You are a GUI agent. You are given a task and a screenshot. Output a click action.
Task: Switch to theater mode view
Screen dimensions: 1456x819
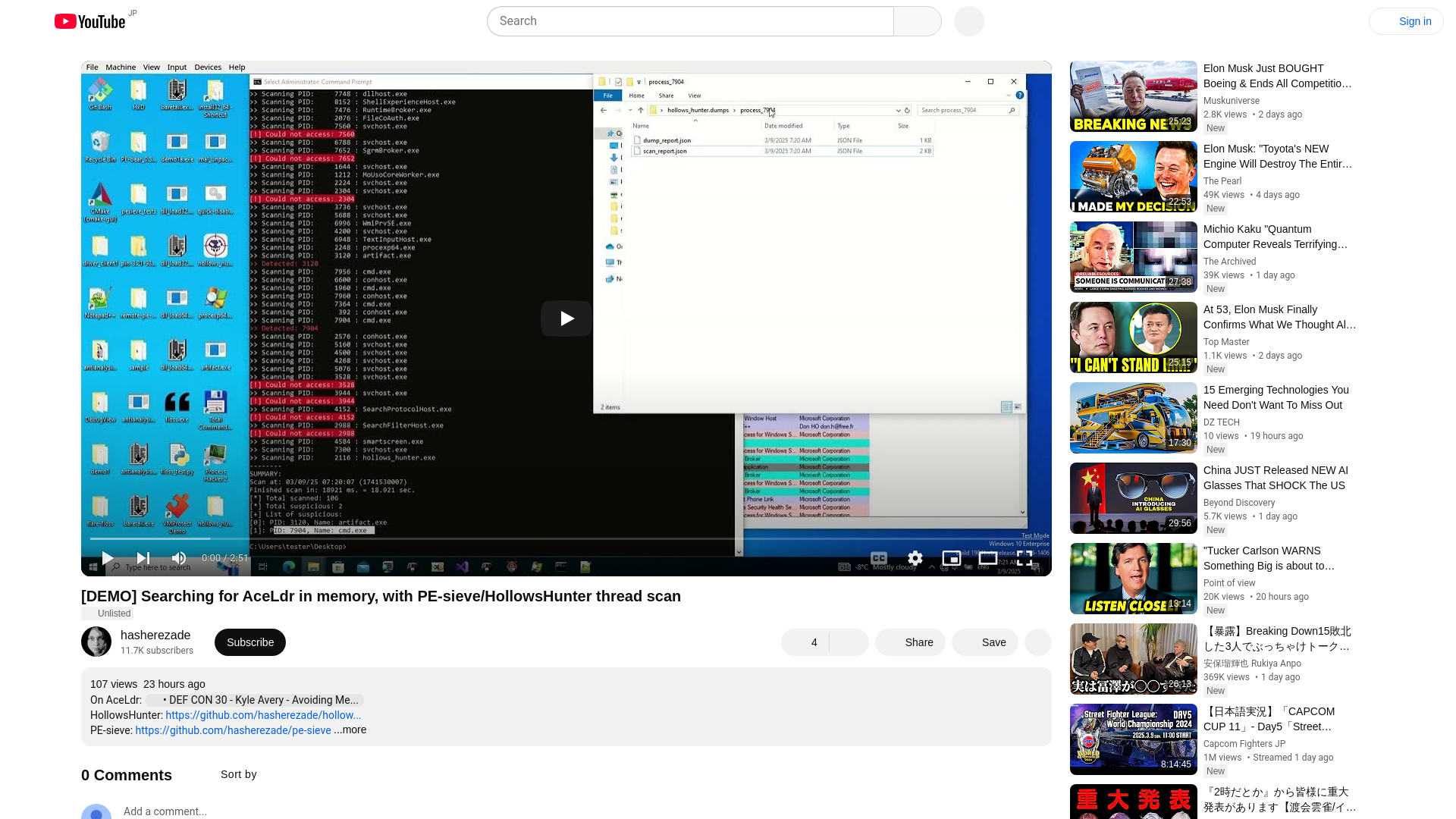pyautogui.click(x=987, y=559)
